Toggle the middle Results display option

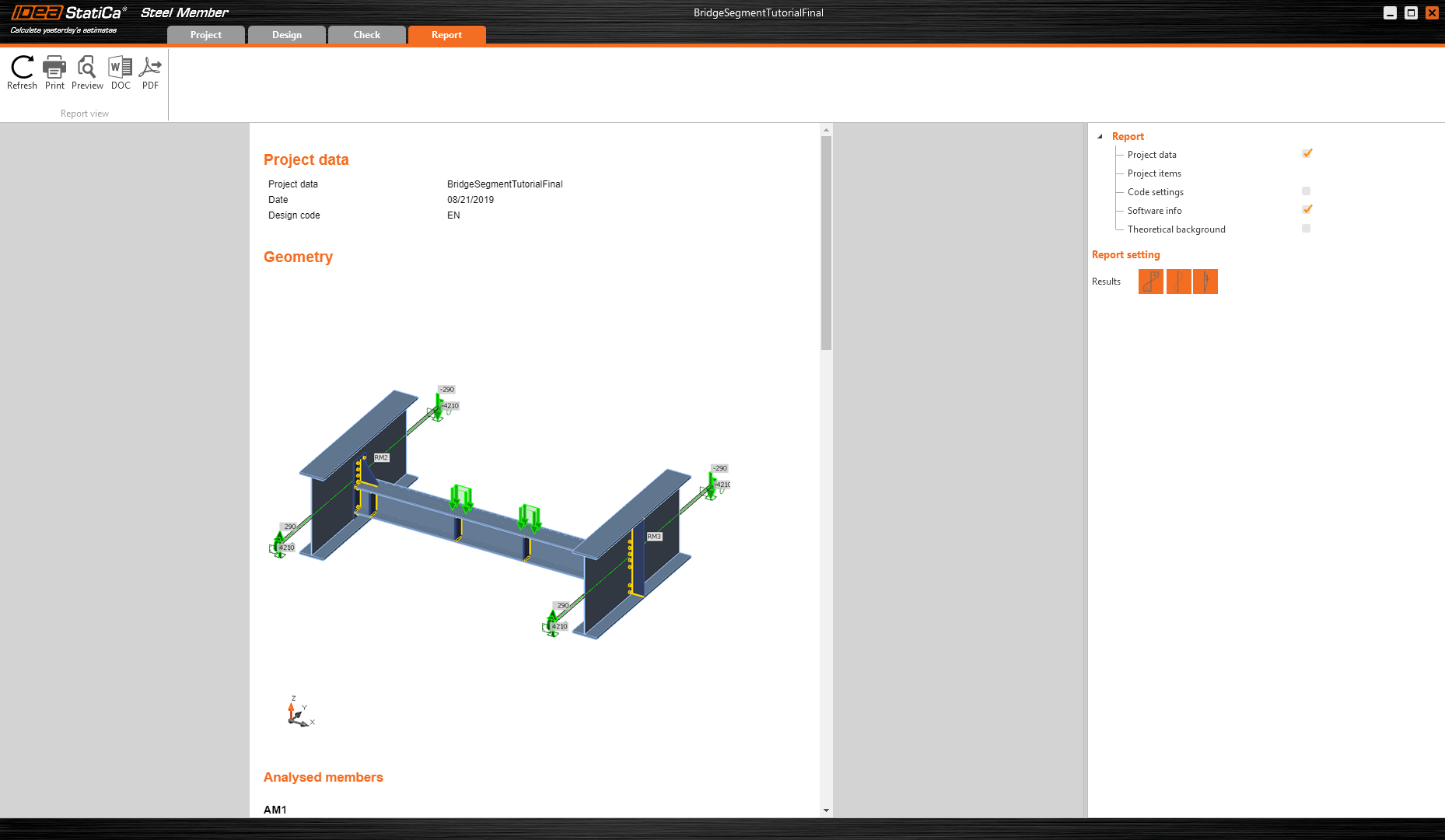pos(1178,282)
